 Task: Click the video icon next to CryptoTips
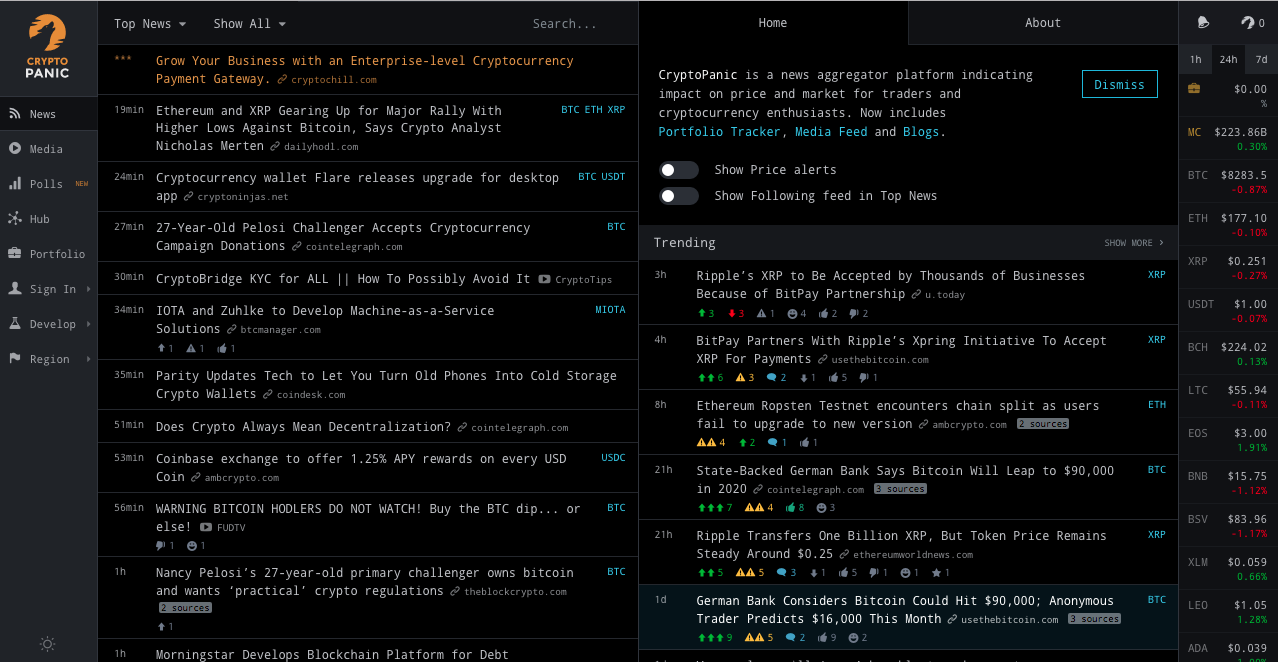(x=544, y=279)
